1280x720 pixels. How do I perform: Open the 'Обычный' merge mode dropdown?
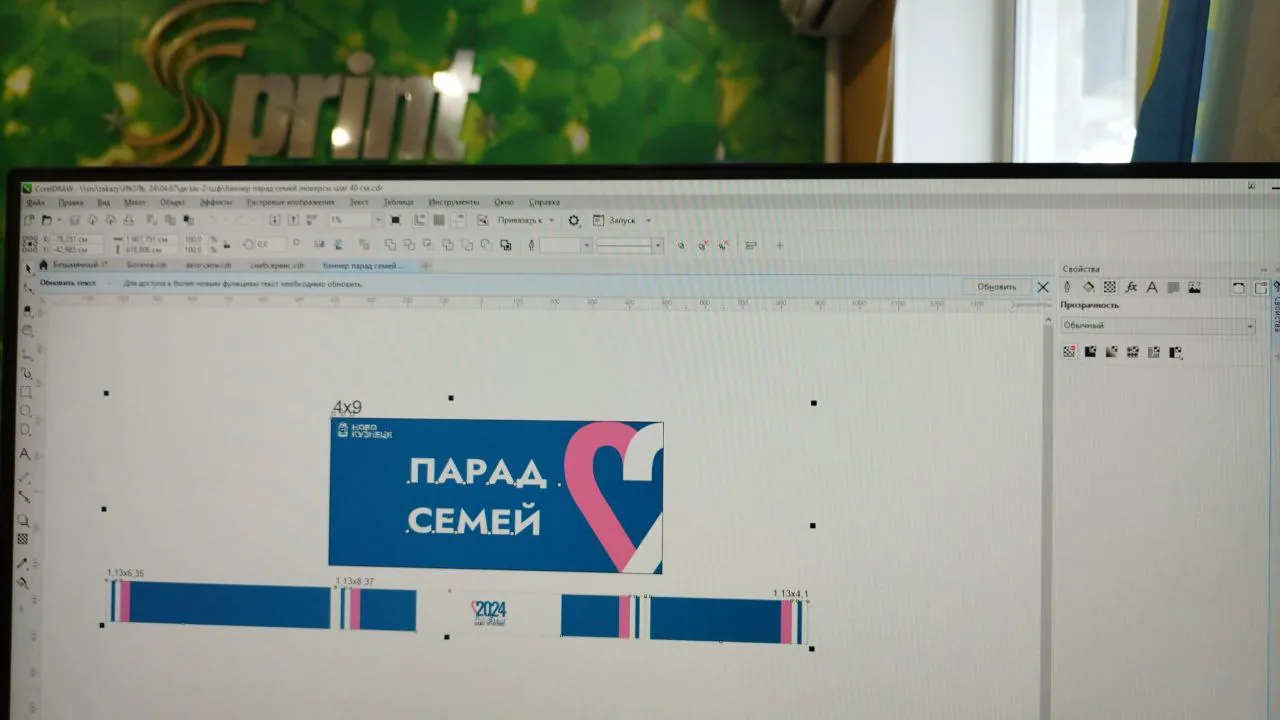1158,326
